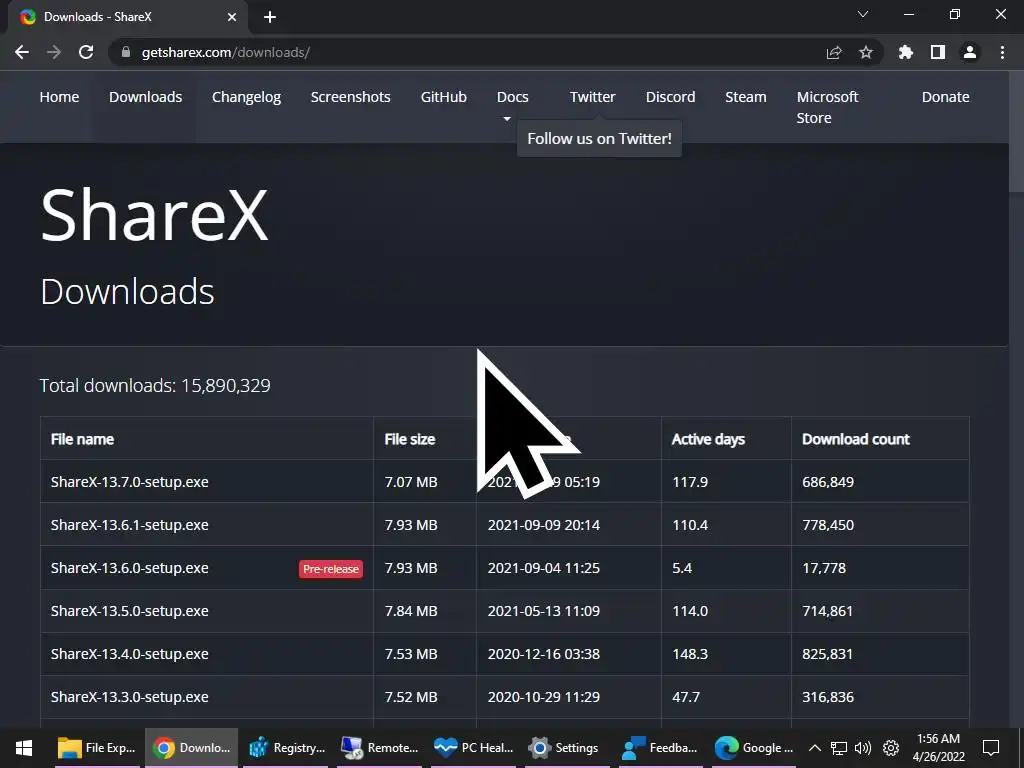
Task: Click ShareX-13.7.0-setup.exe file name
Action: pos(129,482)
